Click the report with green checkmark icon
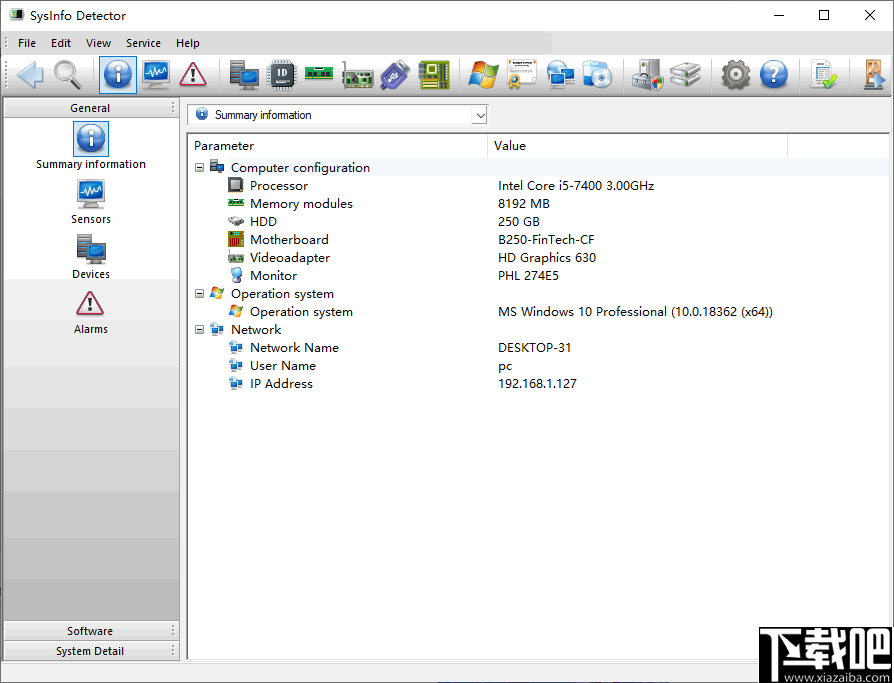Viewport: 894px width, 683px height. (823, 75)
